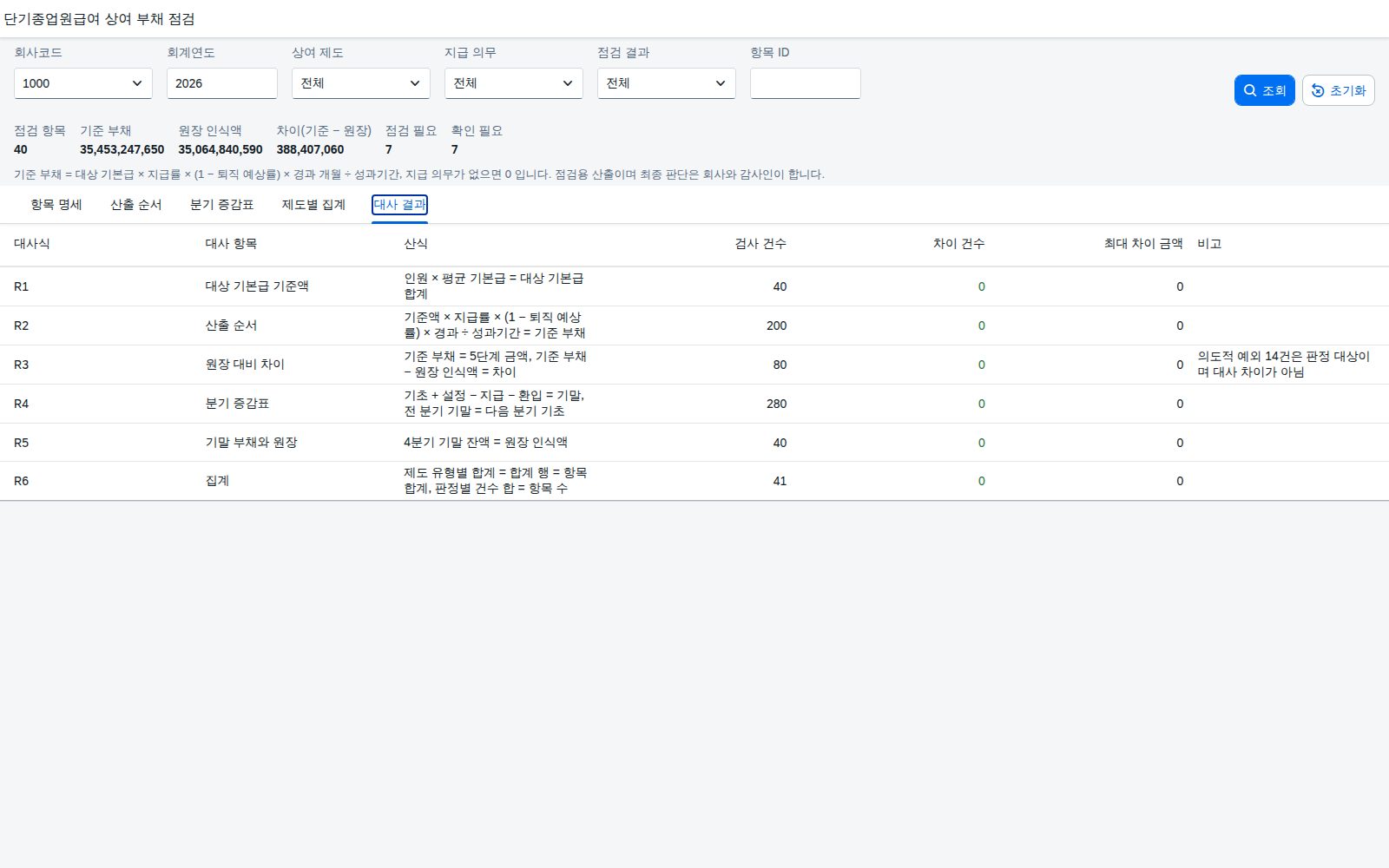Image resolution: width=1389 pixels, height=868 pixels.
Task: Click the empty 항목 ID input field
Action: pos(806,83)
